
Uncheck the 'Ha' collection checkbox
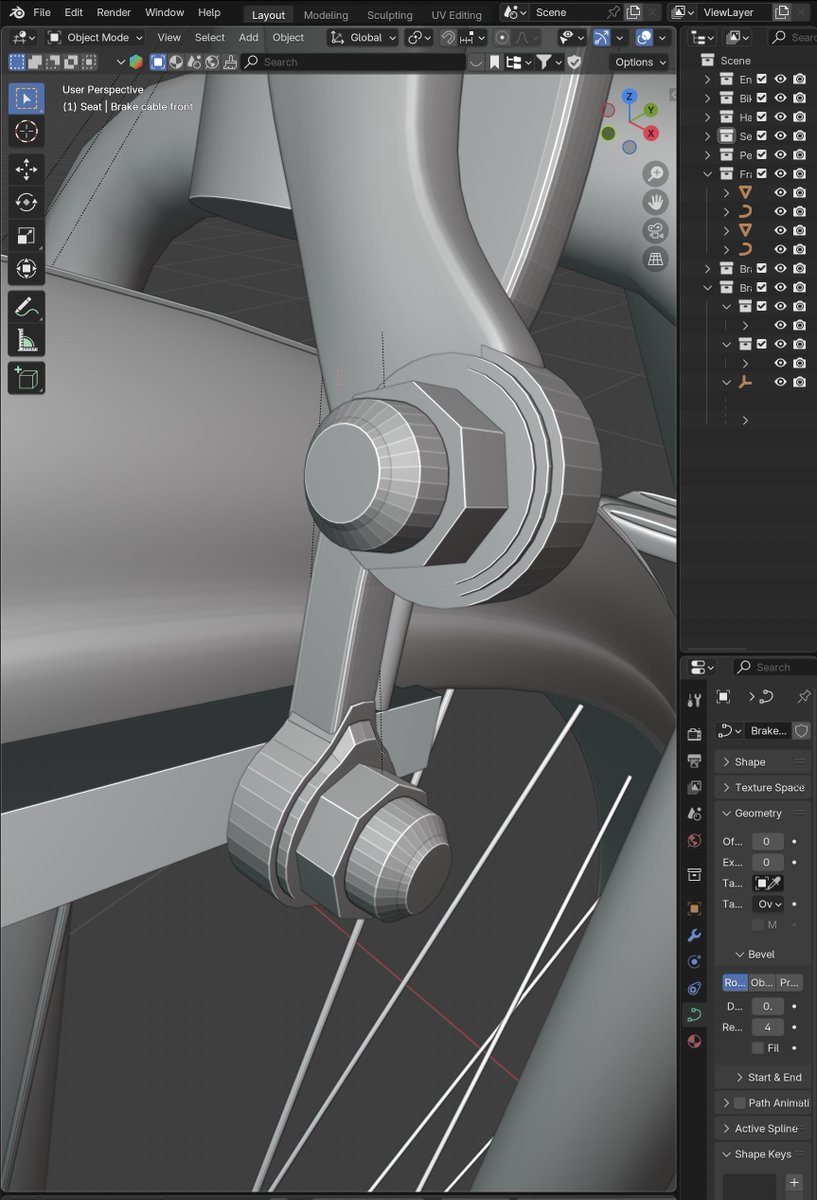click(762, 117)
